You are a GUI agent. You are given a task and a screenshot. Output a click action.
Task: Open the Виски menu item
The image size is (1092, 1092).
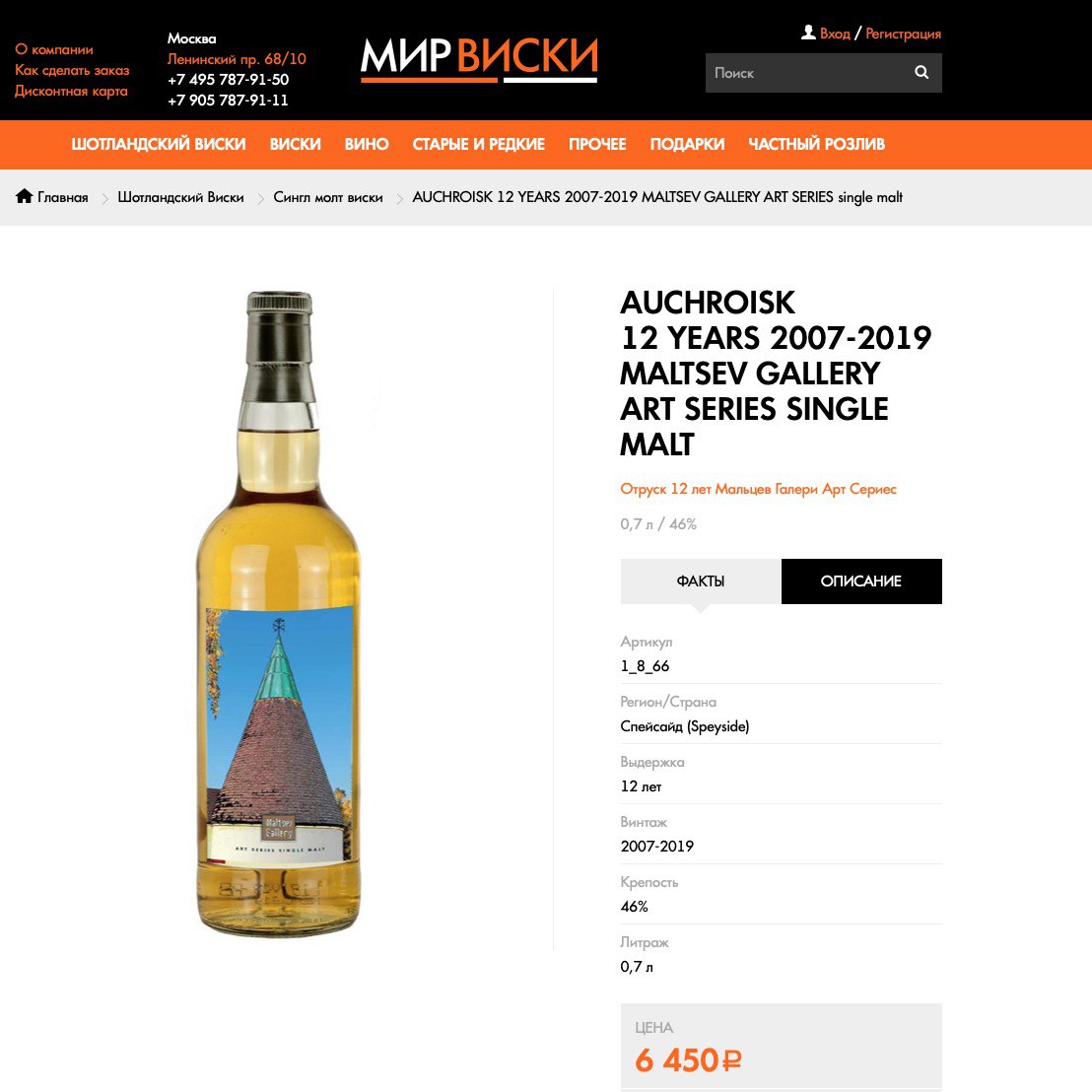coord(296,144)
